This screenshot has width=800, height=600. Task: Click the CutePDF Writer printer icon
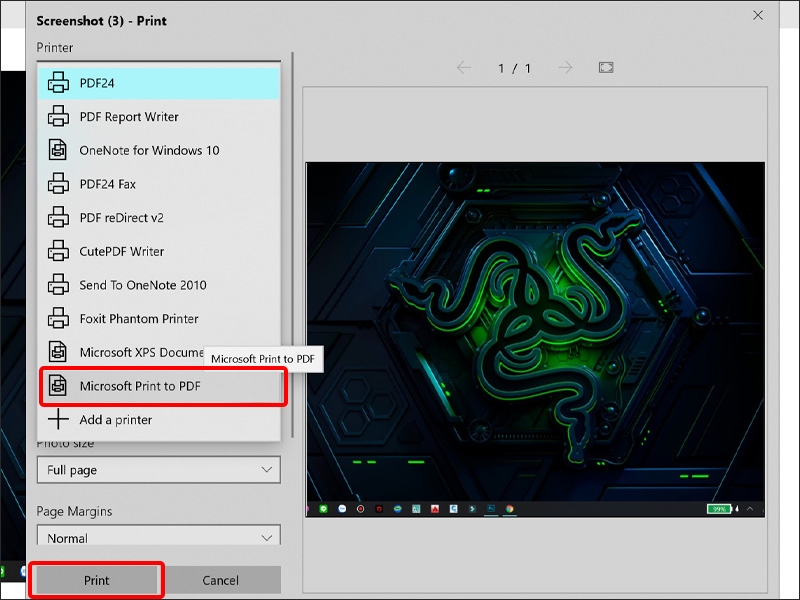(58, 251)
